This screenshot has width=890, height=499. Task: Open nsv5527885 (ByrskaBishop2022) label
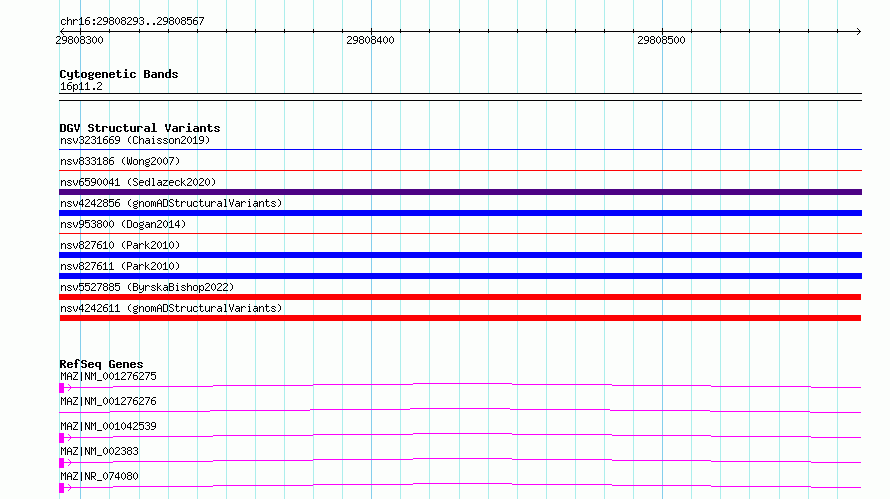click(147, 287)
